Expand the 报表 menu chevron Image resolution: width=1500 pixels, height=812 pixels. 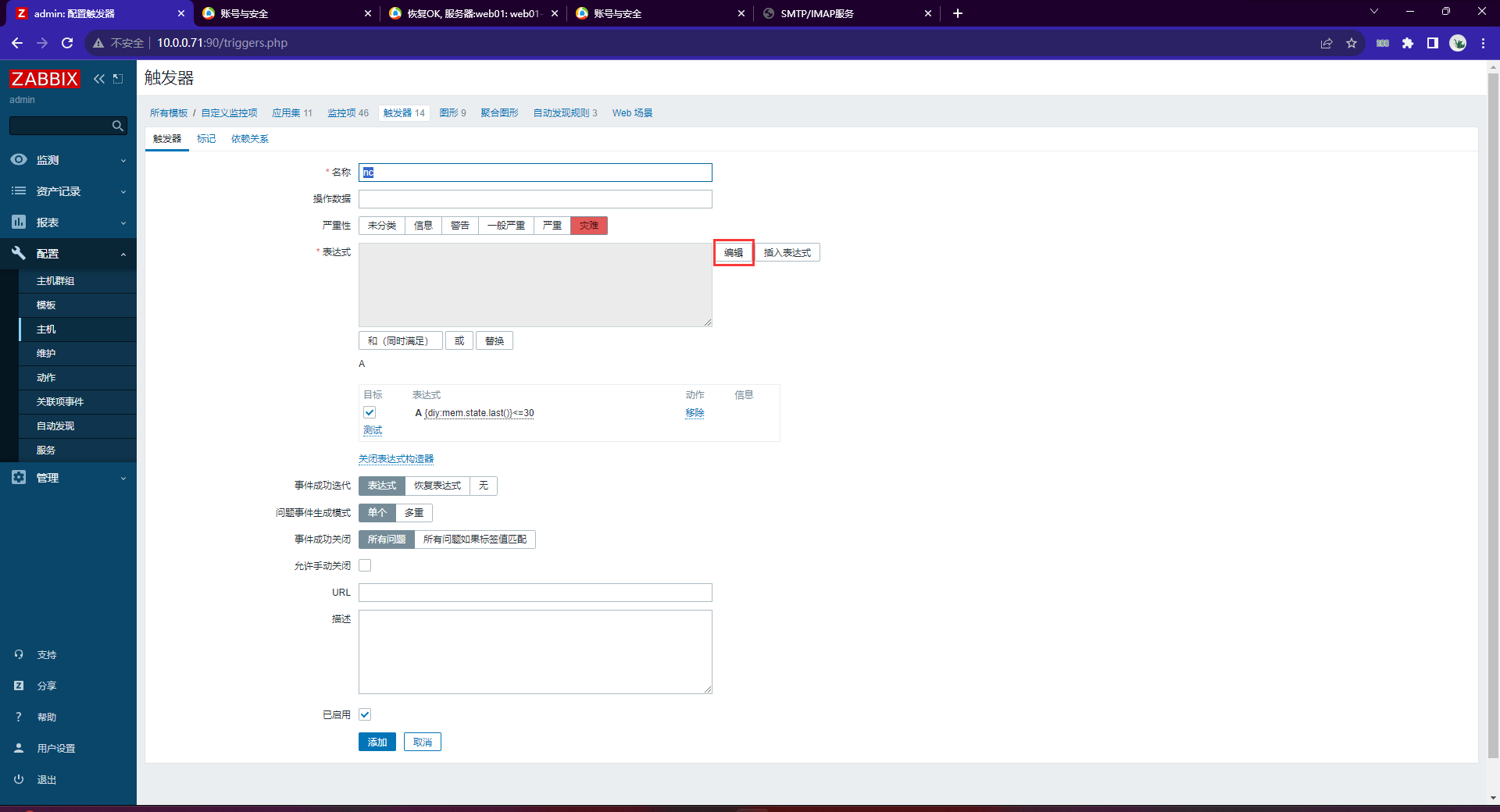click(123, 223)
